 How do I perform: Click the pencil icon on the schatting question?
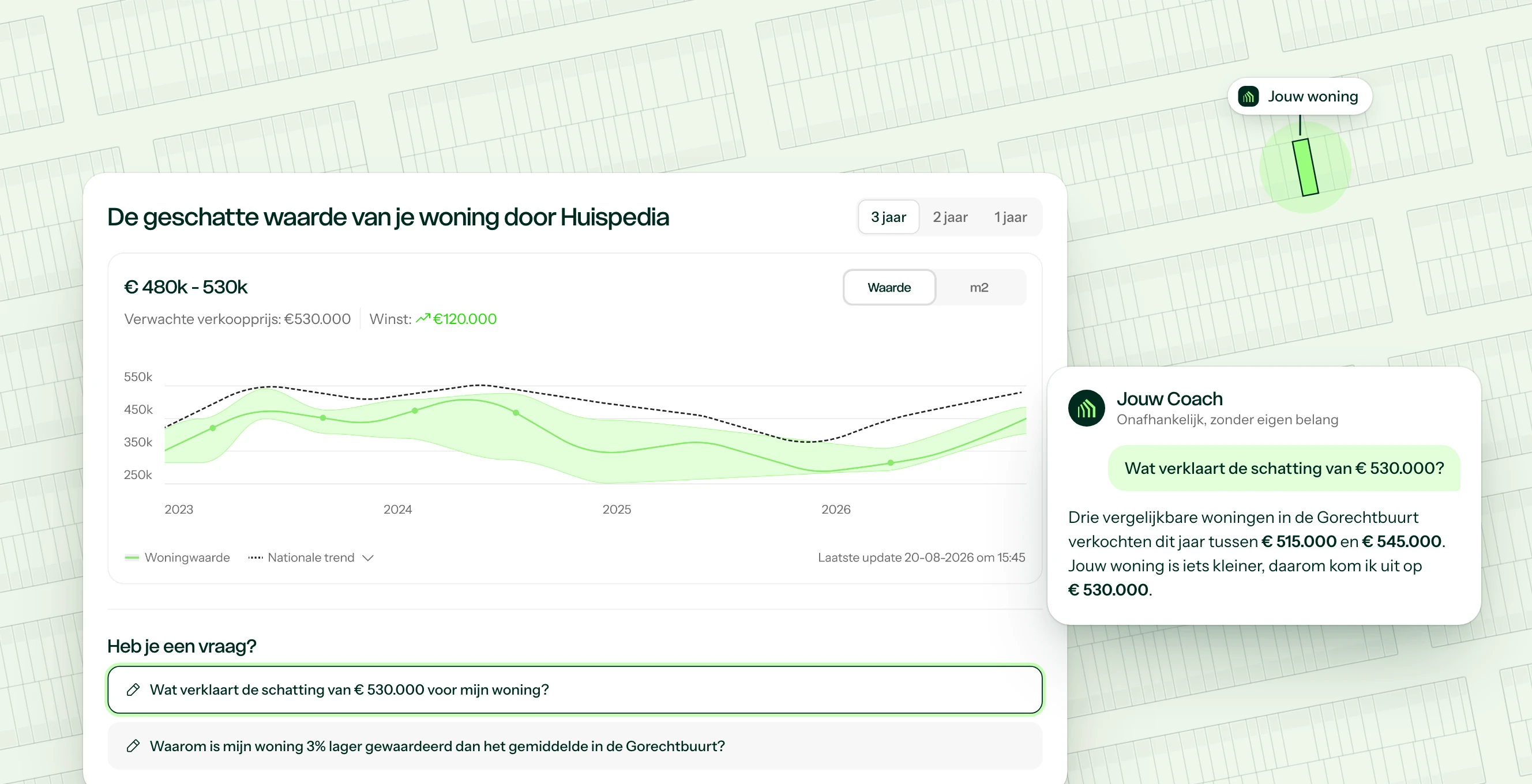coord(133,689)
